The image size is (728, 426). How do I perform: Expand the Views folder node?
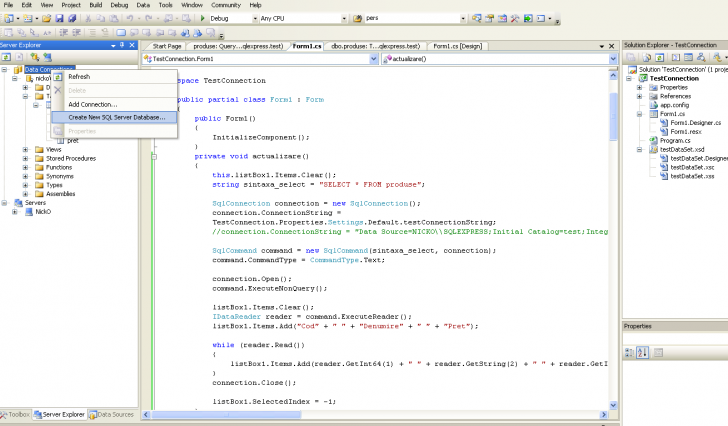point(27,149)
